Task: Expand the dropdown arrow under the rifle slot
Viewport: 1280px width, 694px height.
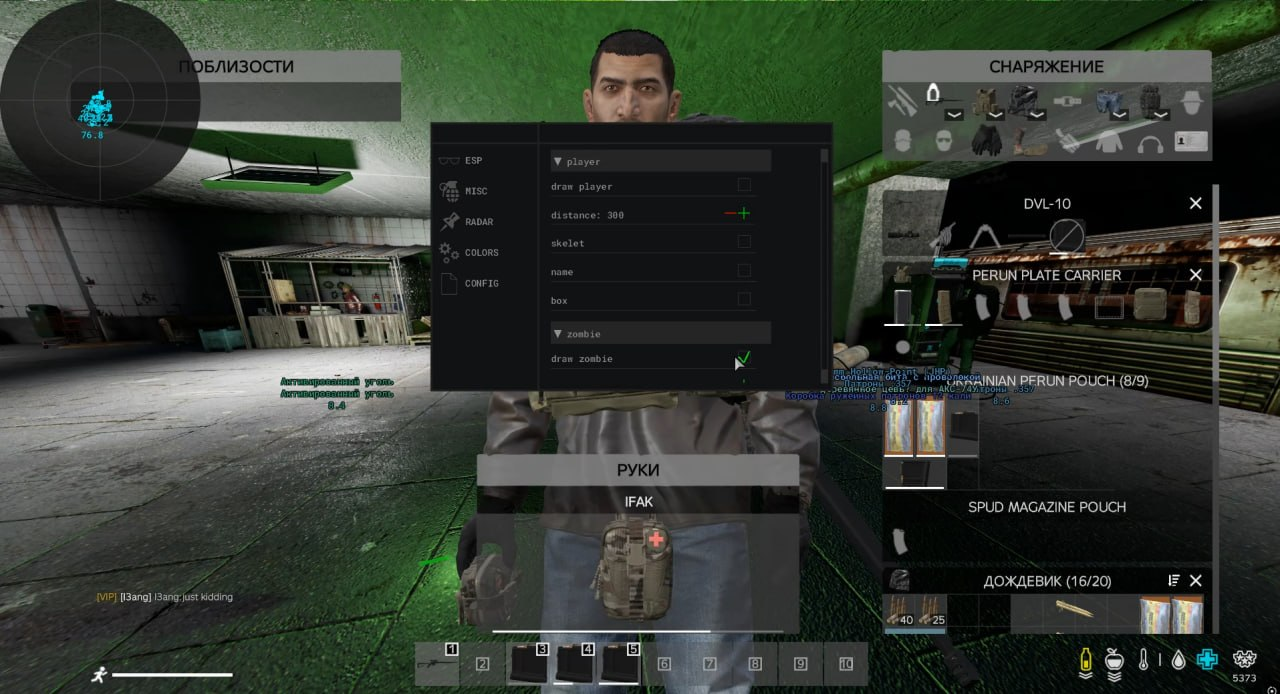Action: click(953, 115)
